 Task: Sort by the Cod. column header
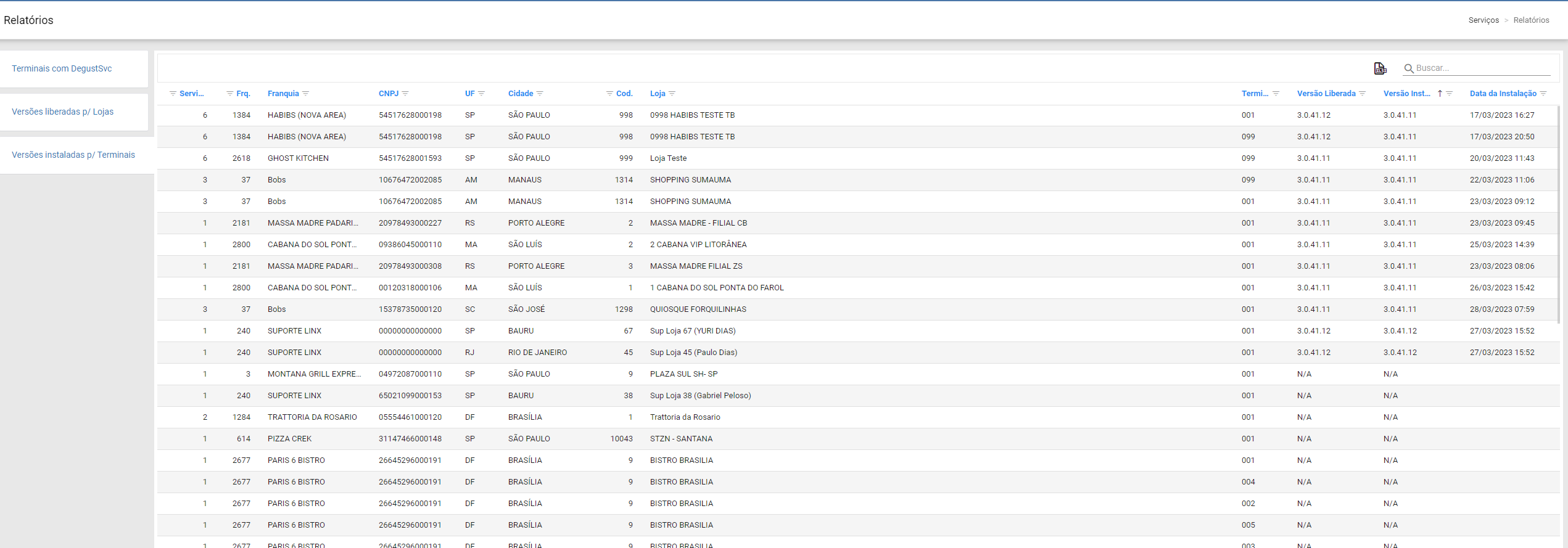point(624,94)
